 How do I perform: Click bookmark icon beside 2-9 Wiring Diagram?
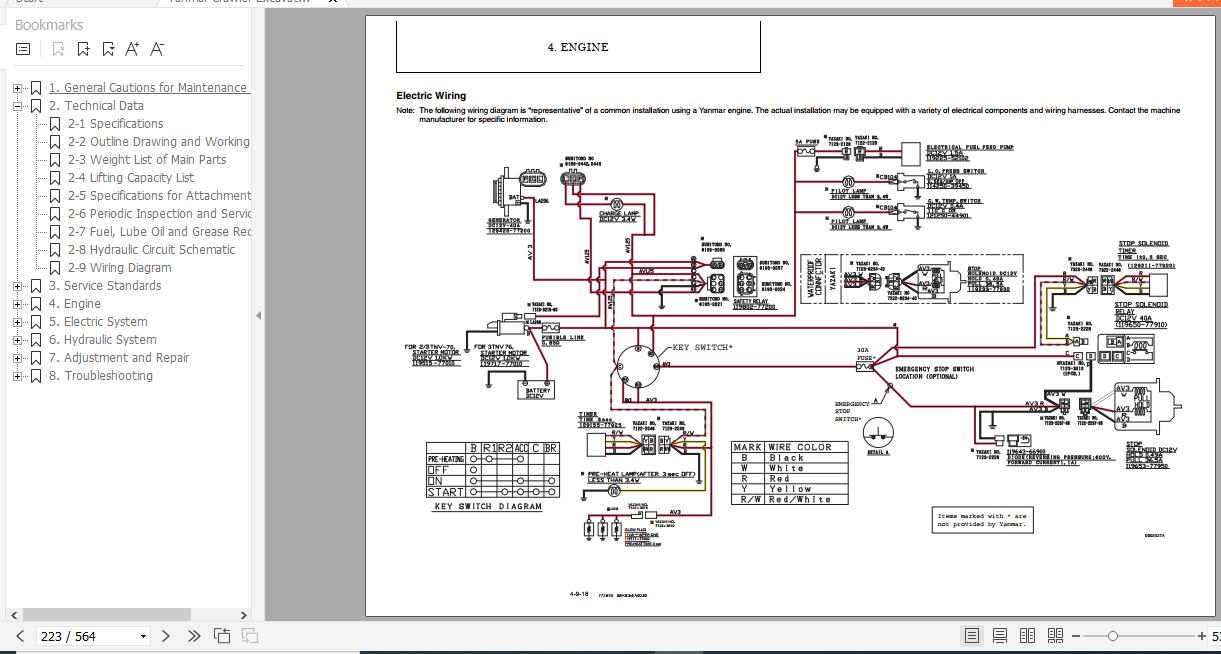click(x=55, y=268)
